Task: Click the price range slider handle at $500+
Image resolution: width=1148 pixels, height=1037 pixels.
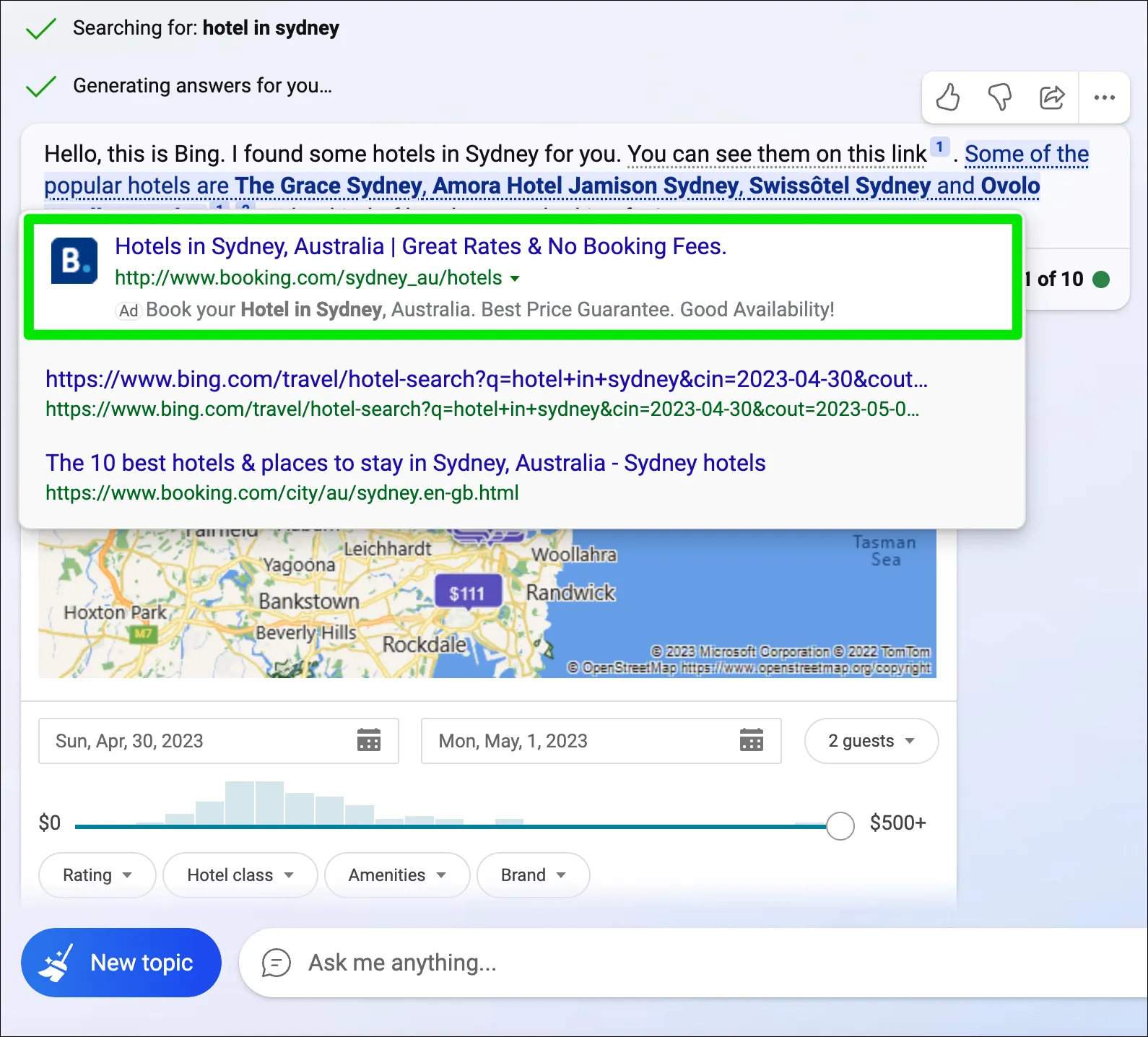Action: tap(840, 825)
